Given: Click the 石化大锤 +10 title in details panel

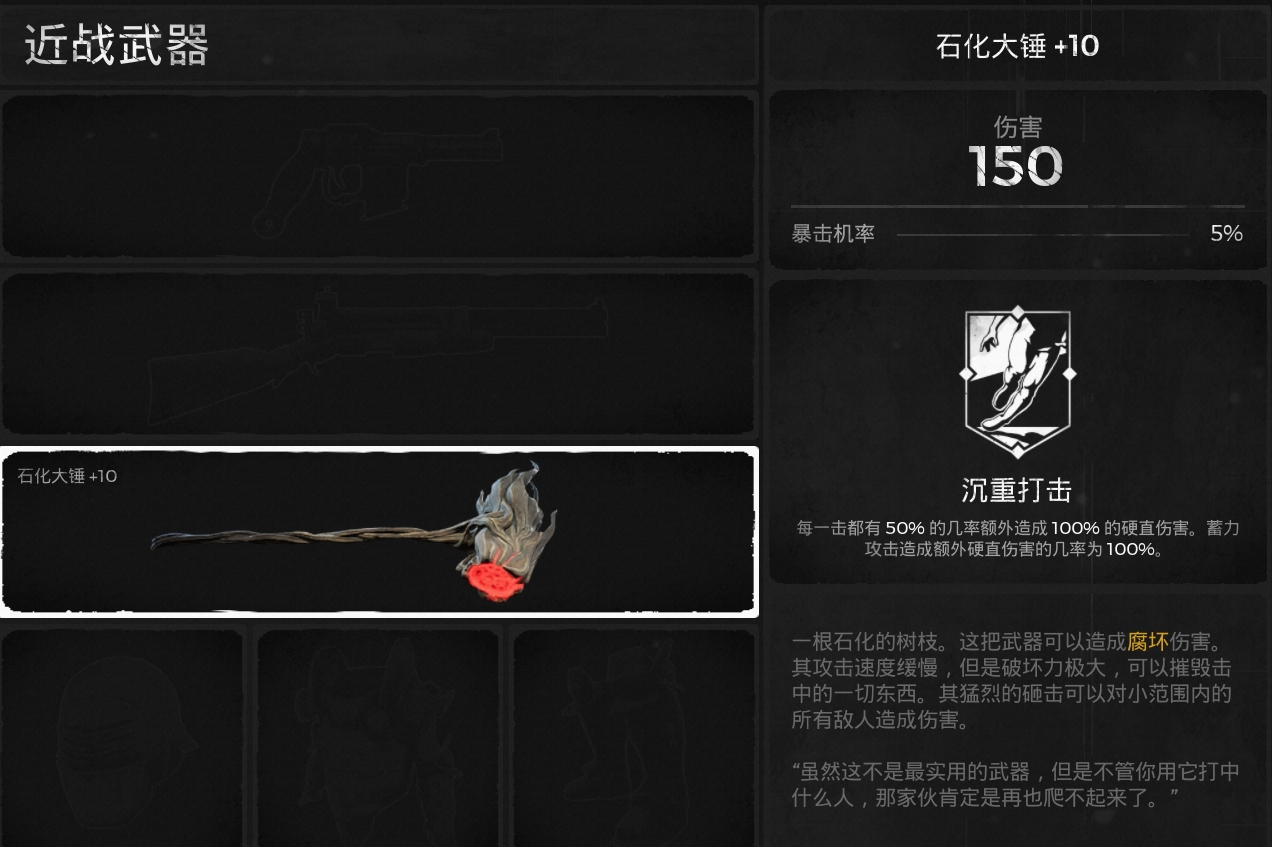Looking at the screenshot, I should click(1017, 46).
